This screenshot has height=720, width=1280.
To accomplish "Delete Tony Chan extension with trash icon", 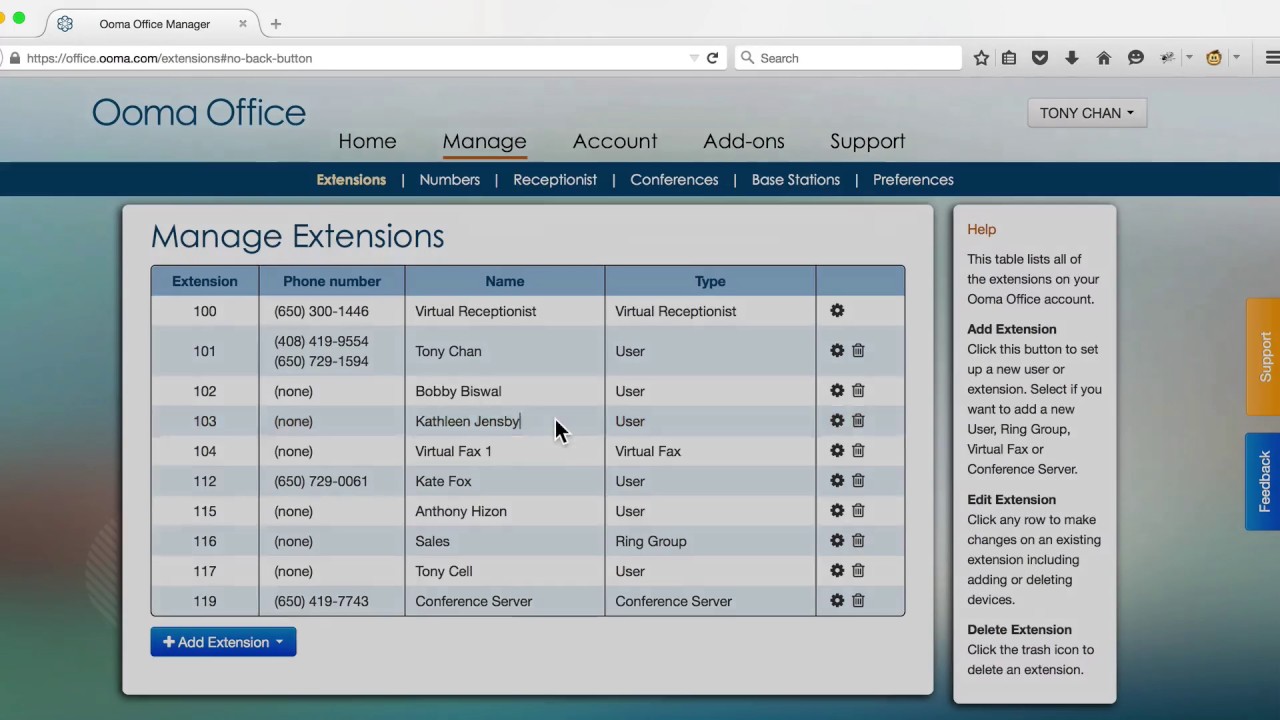I will click(x=858, y=351).
